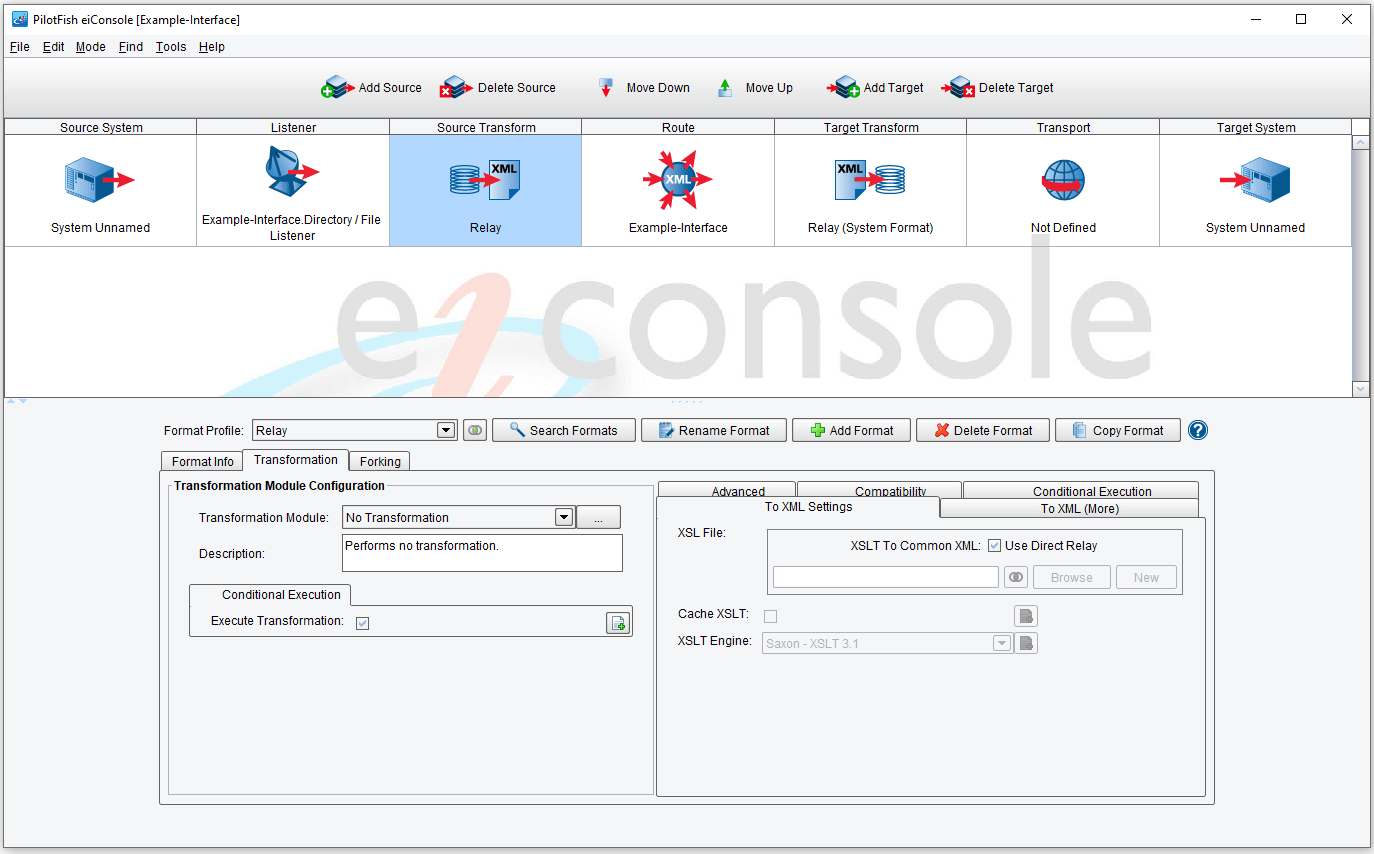Click the Browse button
Viewport: 1374px width, 854px height.
pyautogui.click(x=1072, y=577)
